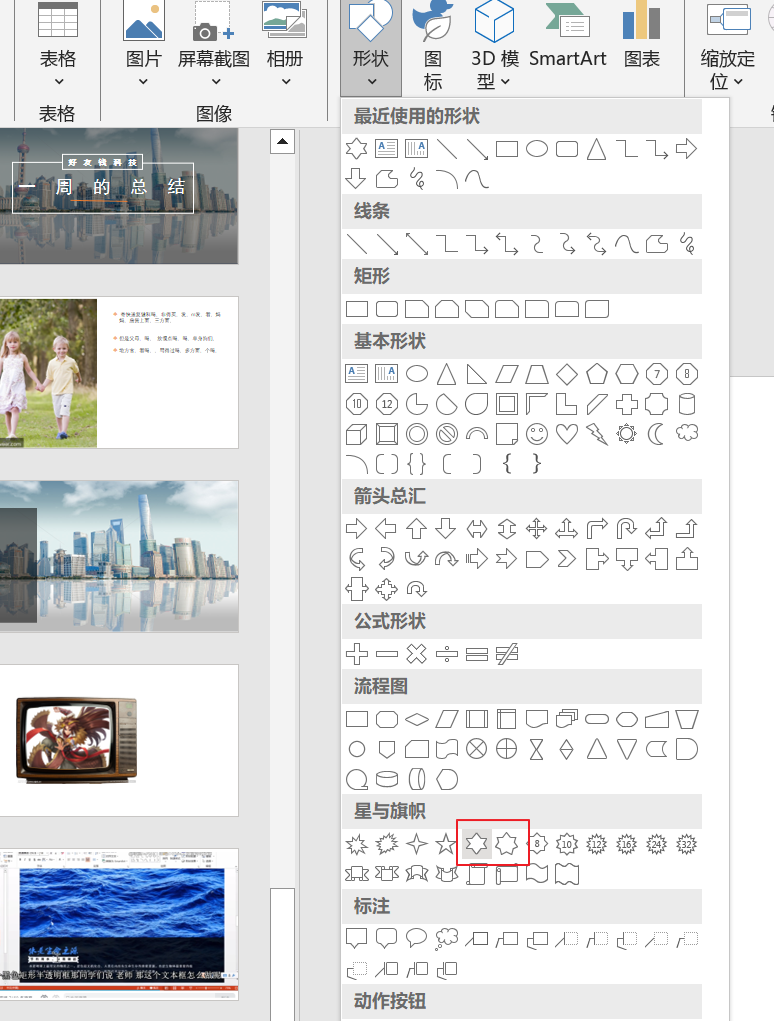Select the right arrow in block arrows
Viewport: 774px width, 1021px height.
click(357, 529)
